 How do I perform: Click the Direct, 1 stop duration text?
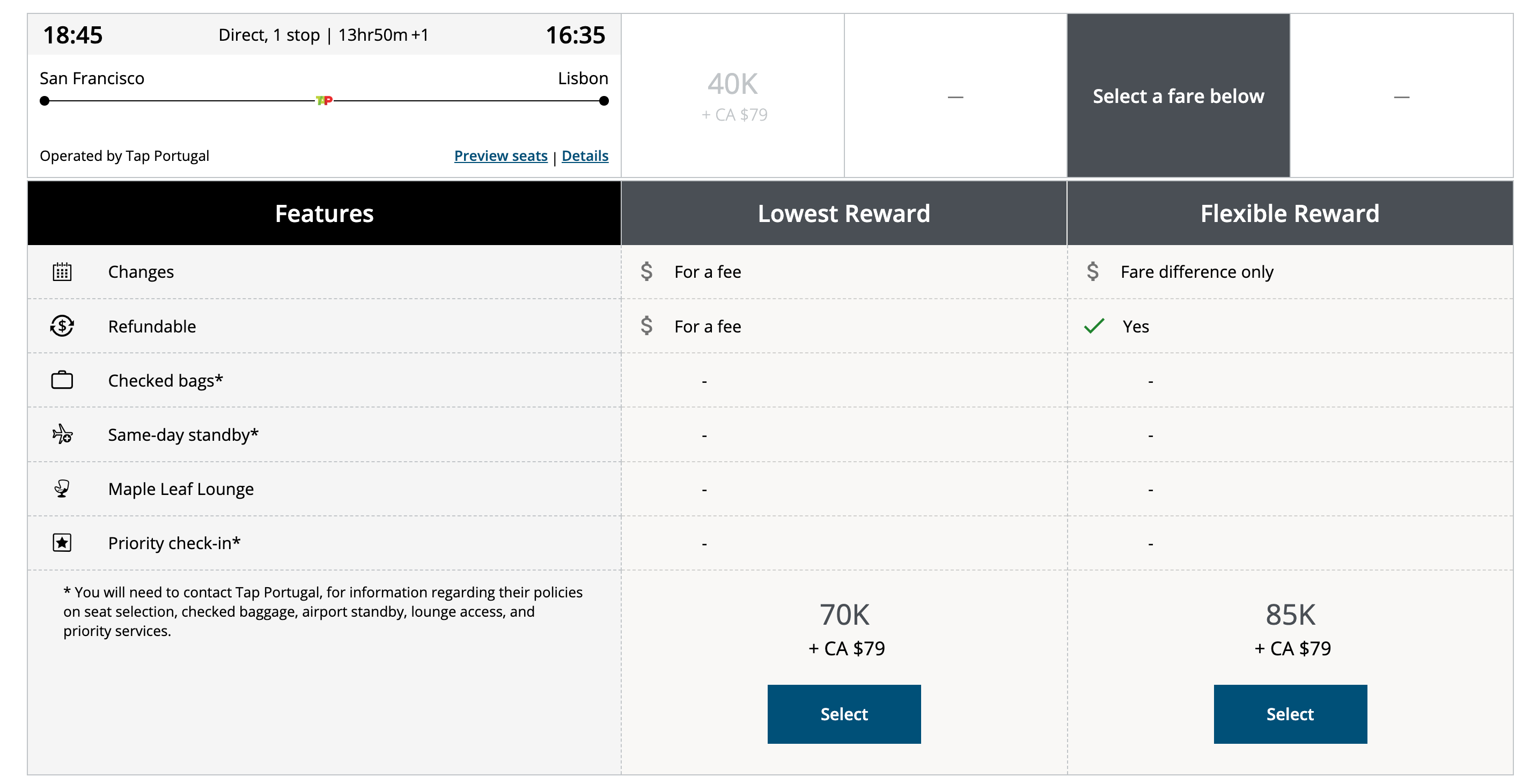click(x=323, y=35)
